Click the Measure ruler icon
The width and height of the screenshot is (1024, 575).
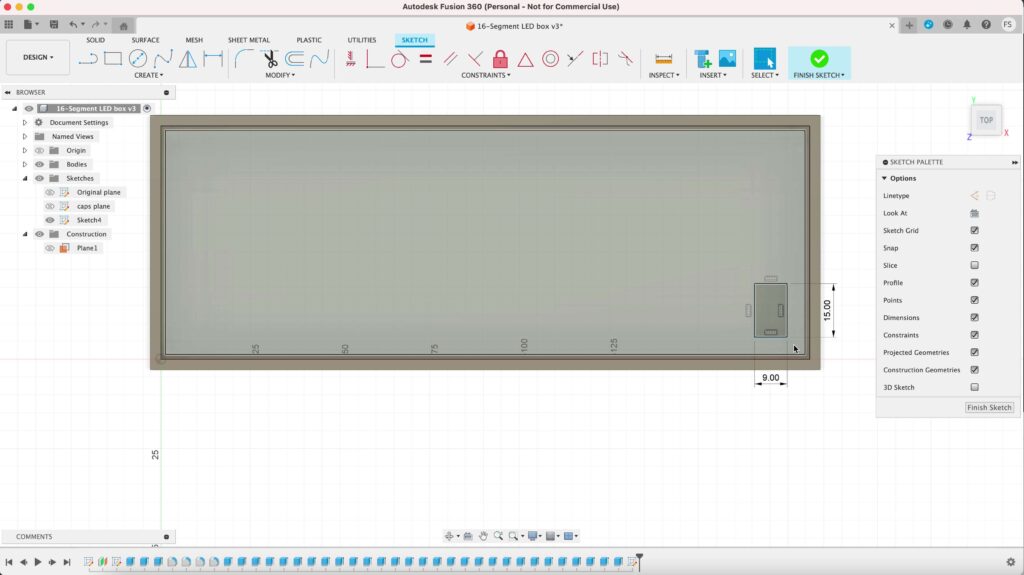pyautogui.click(x=663, y=59)
